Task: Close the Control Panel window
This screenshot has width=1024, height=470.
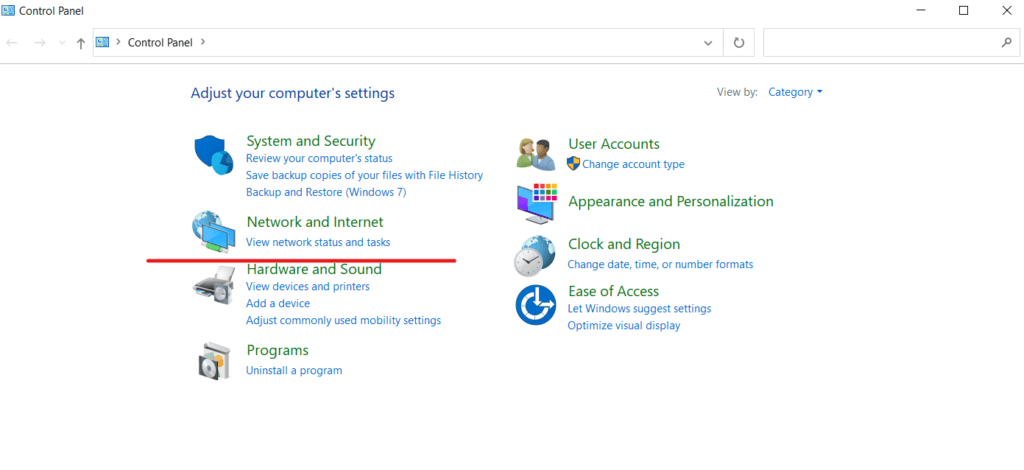Action: (x=1006, y=10)
